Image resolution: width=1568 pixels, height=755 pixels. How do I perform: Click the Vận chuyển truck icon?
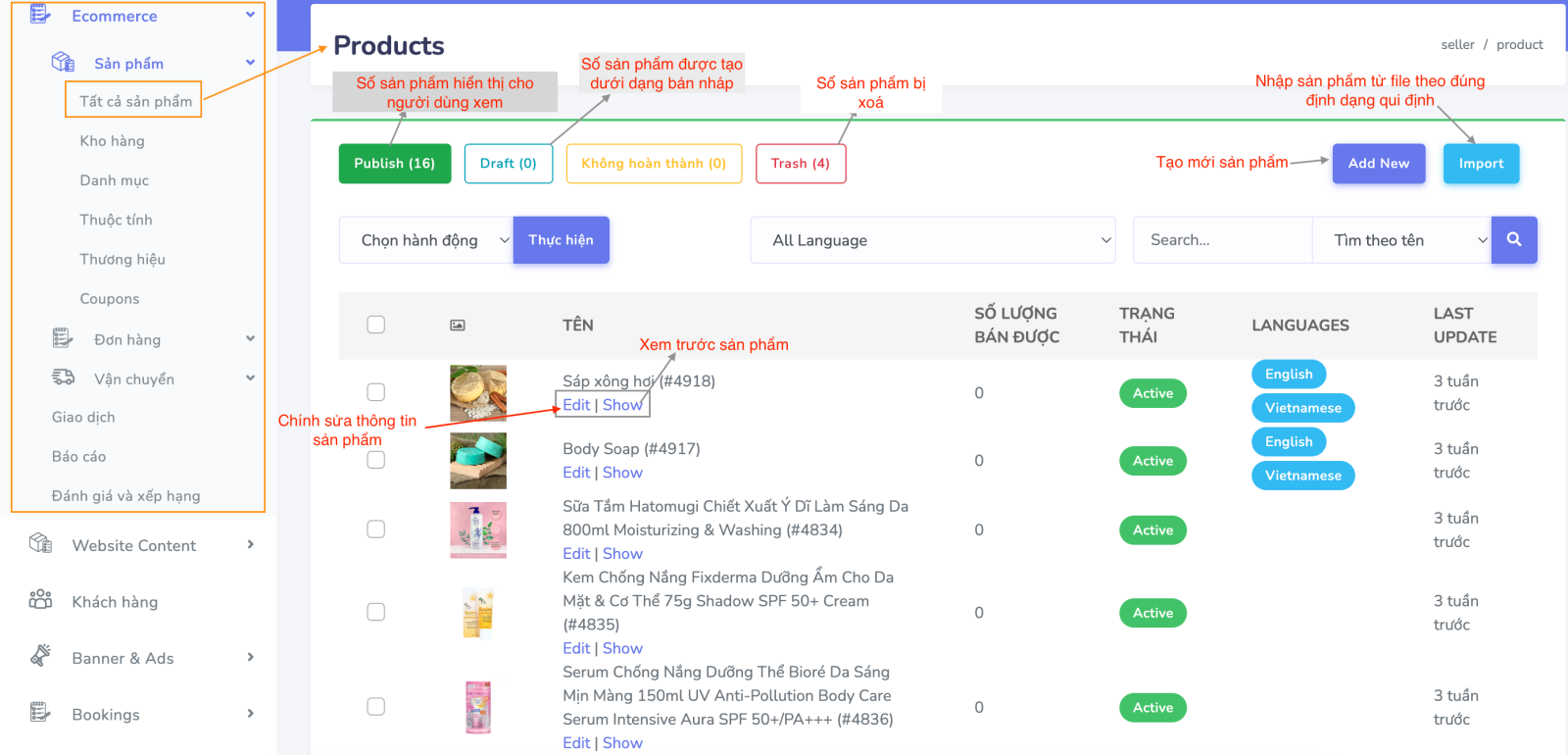point(63,378)
